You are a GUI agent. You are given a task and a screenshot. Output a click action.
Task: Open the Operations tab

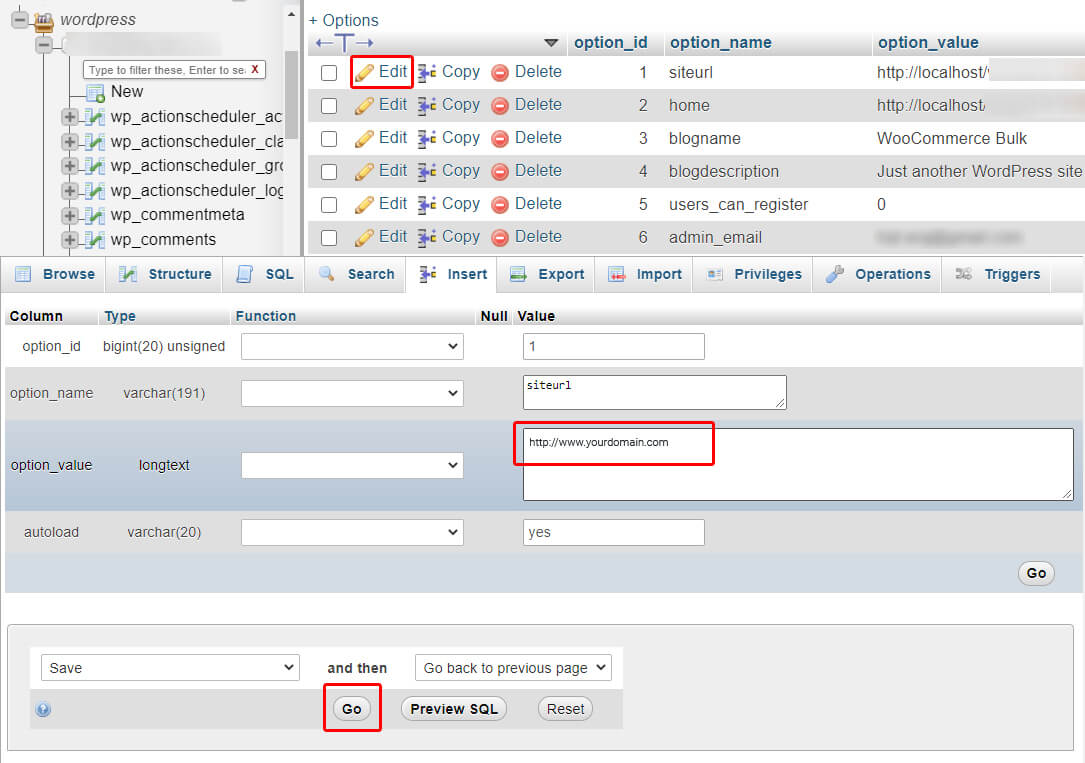click(877, 274)
